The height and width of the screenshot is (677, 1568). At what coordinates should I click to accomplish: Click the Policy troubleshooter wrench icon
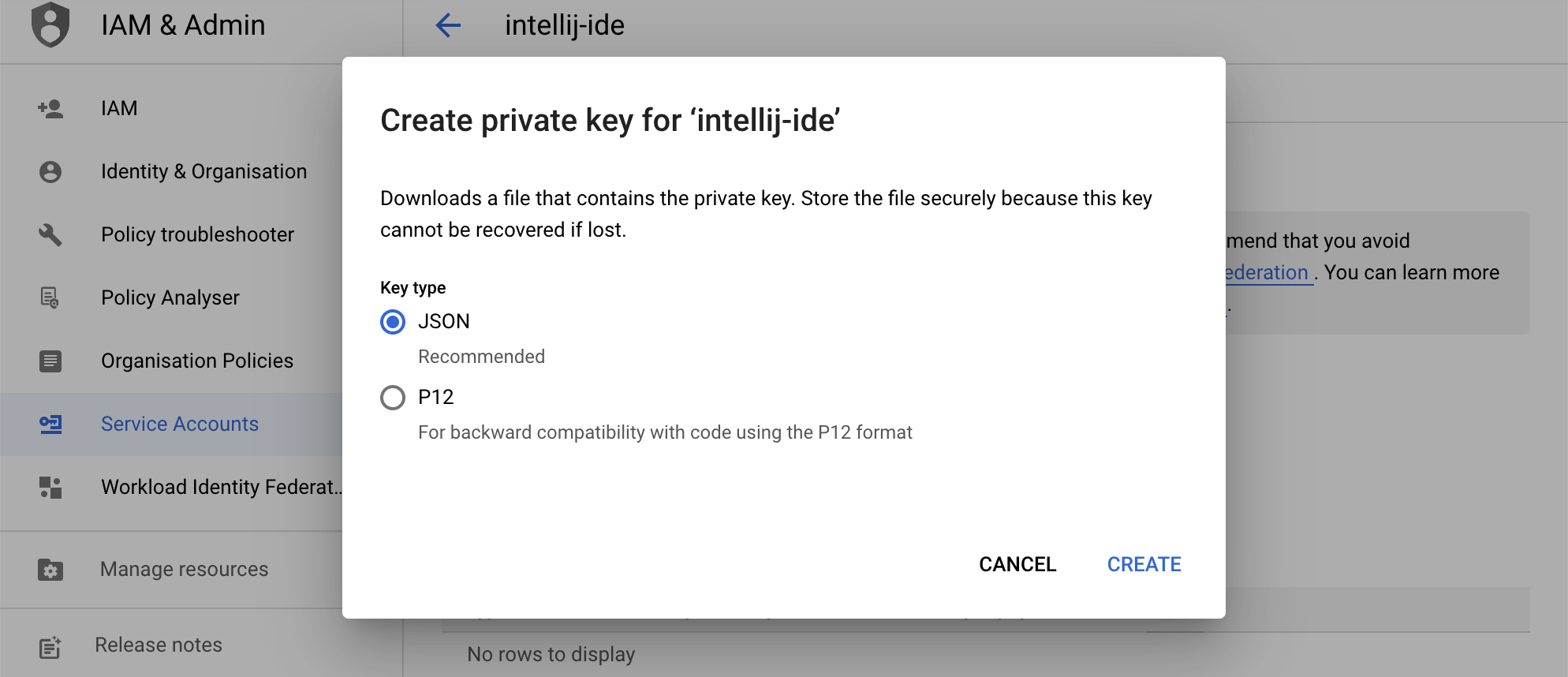click(x=50, y=235)
